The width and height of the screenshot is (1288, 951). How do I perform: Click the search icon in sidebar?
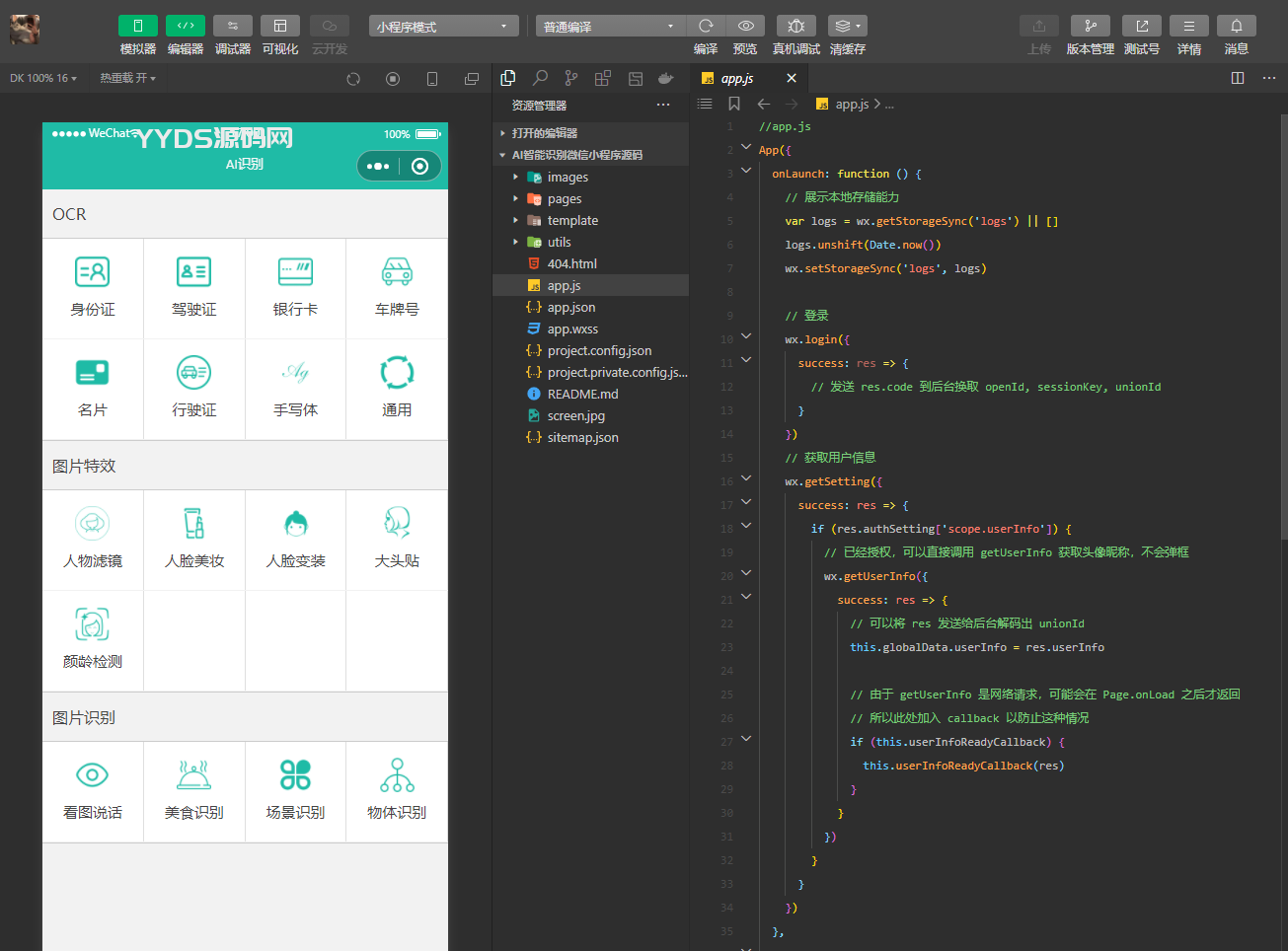point(540,78)
